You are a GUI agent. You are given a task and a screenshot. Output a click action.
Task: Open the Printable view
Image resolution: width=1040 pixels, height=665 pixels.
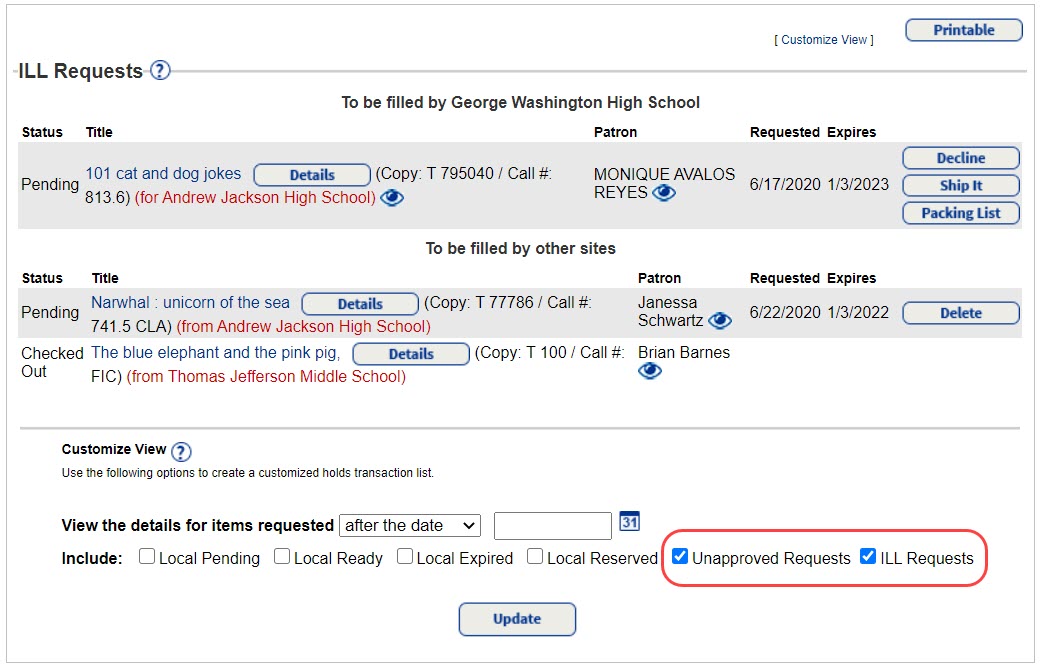pyautogui.click(x=962, y=29)
